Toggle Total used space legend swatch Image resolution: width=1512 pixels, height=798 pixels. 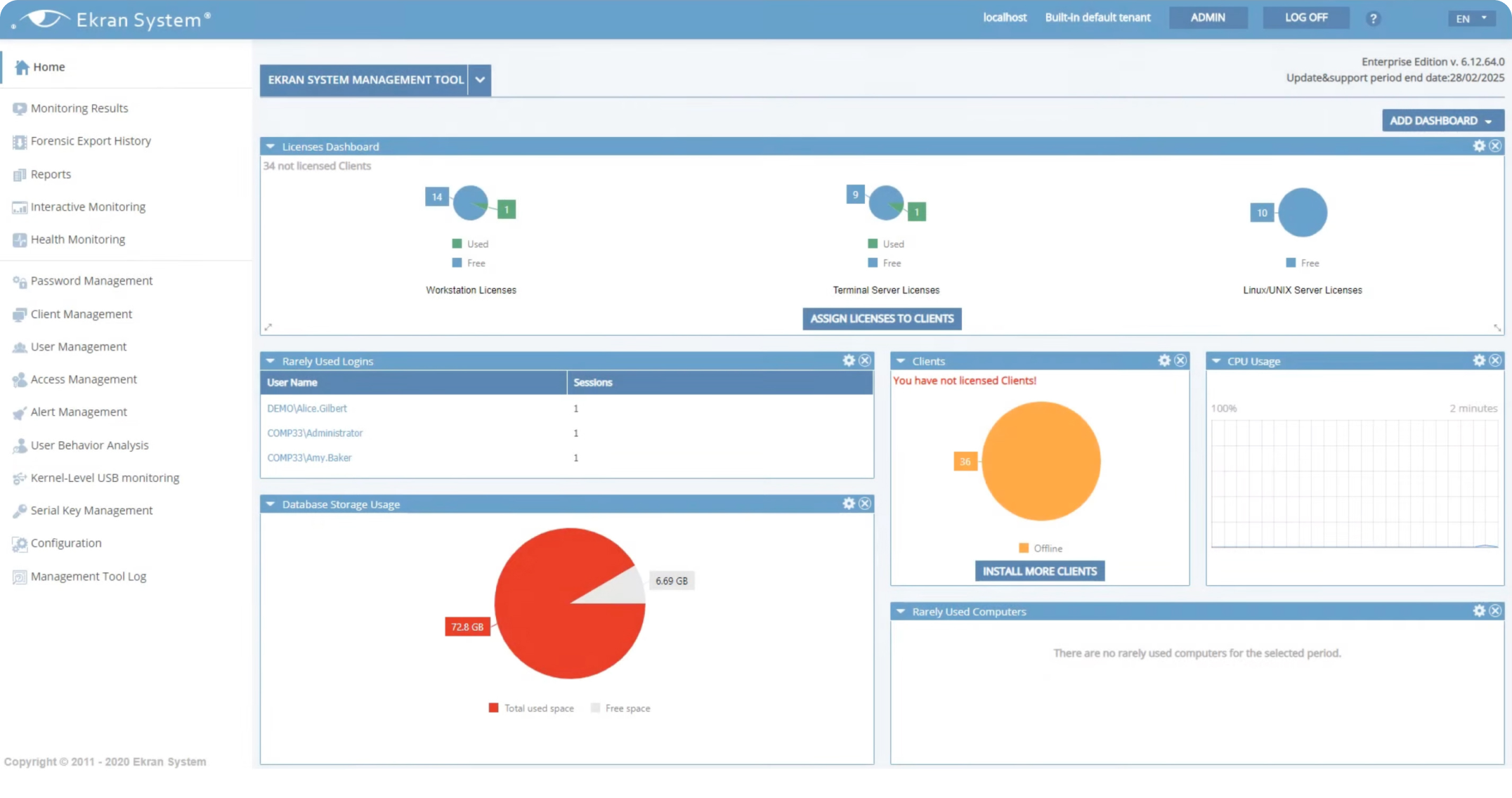[x=493, y=708]
